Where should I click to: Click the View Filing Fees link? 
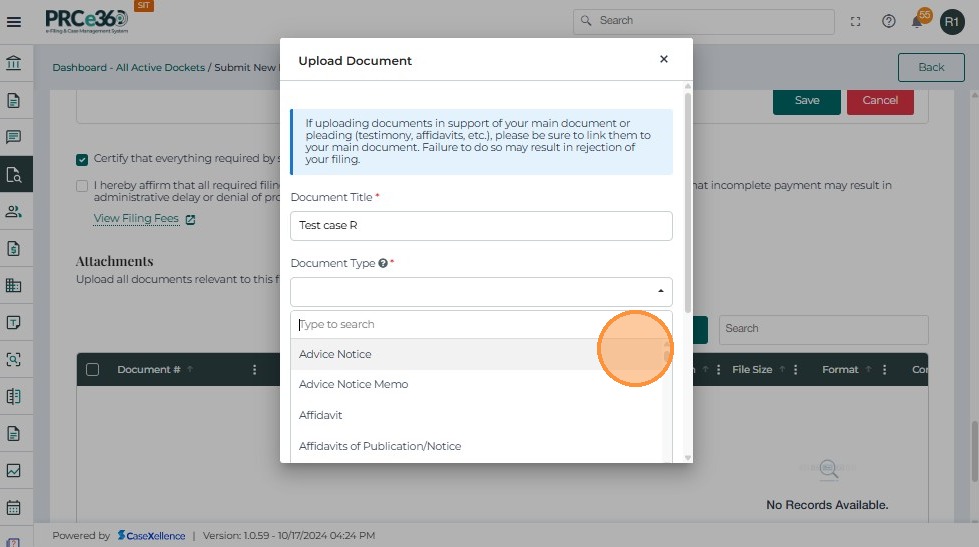[x=136, y=218]
